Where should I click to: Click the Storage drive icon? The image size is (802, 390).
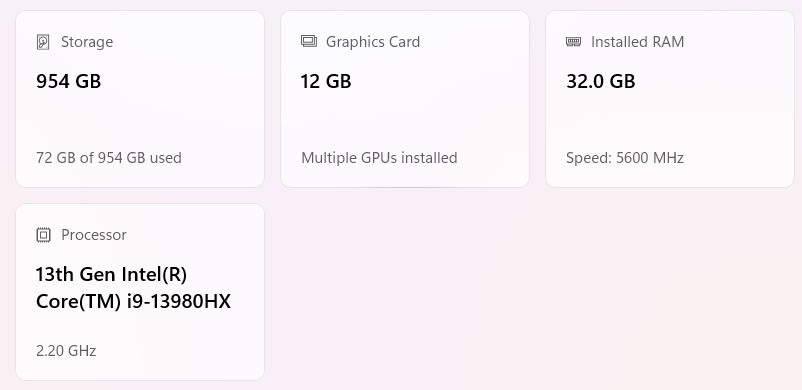point(43,42)
